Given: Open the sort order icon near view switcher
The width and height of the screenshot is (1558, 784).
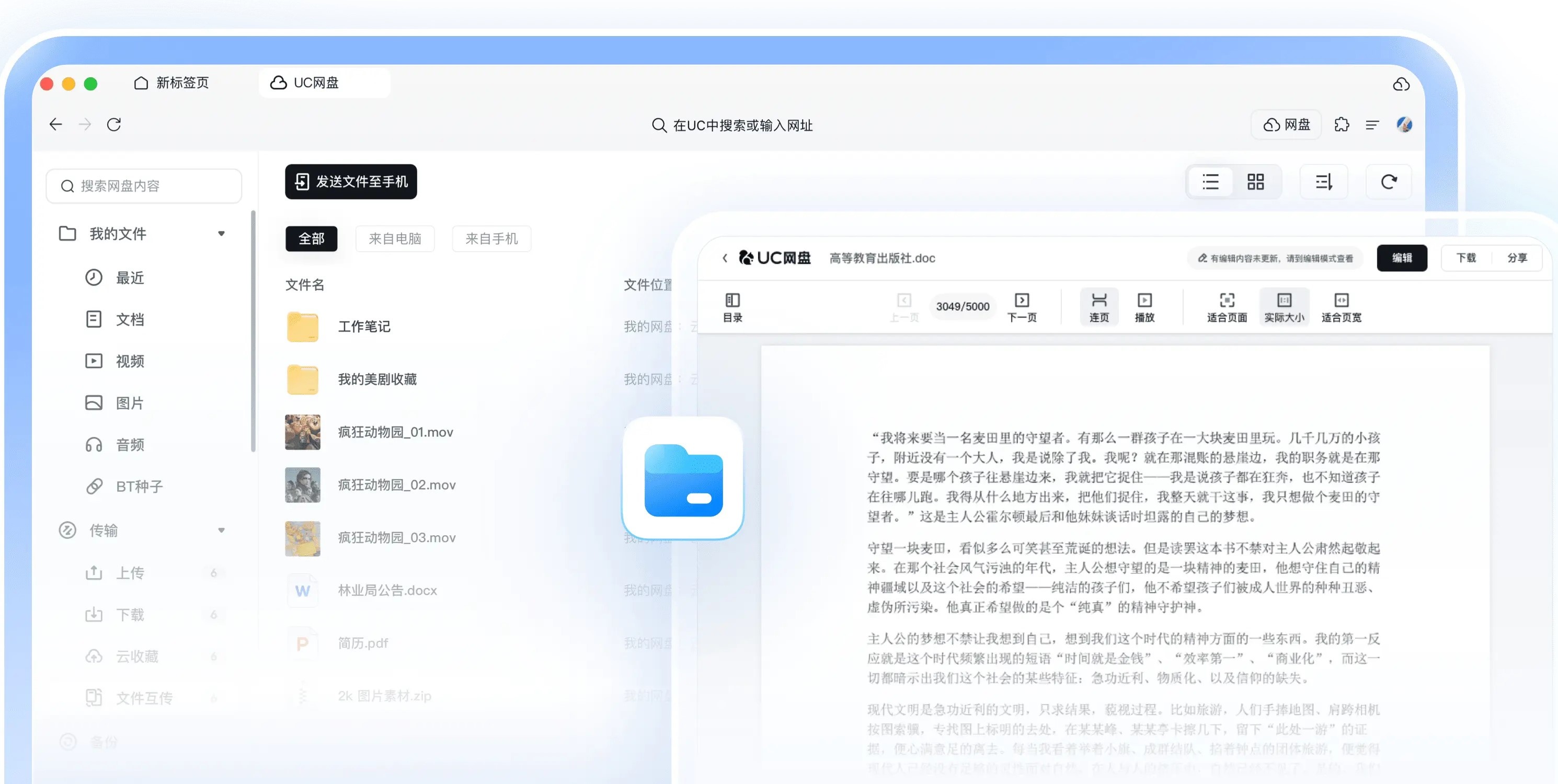Looking at the screenshot, I should [1324, 181].
